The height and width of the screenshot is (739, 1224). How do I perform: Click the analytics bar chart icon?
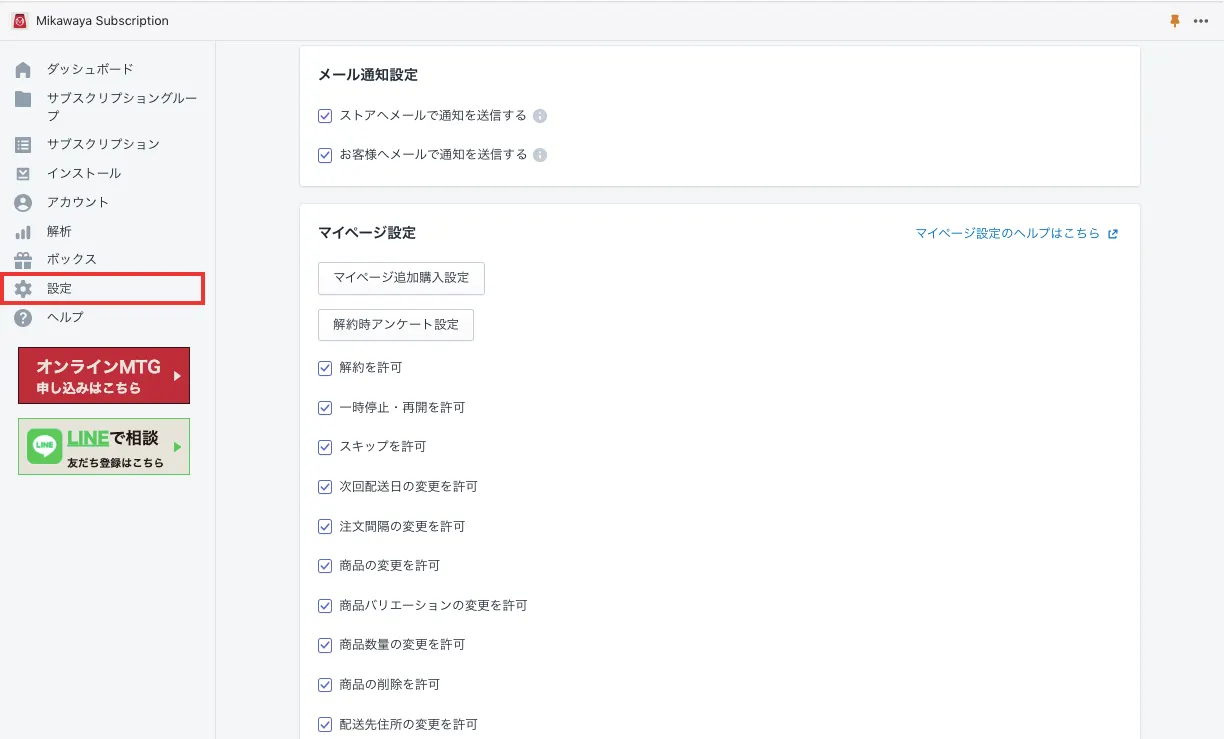coord(23,232)
